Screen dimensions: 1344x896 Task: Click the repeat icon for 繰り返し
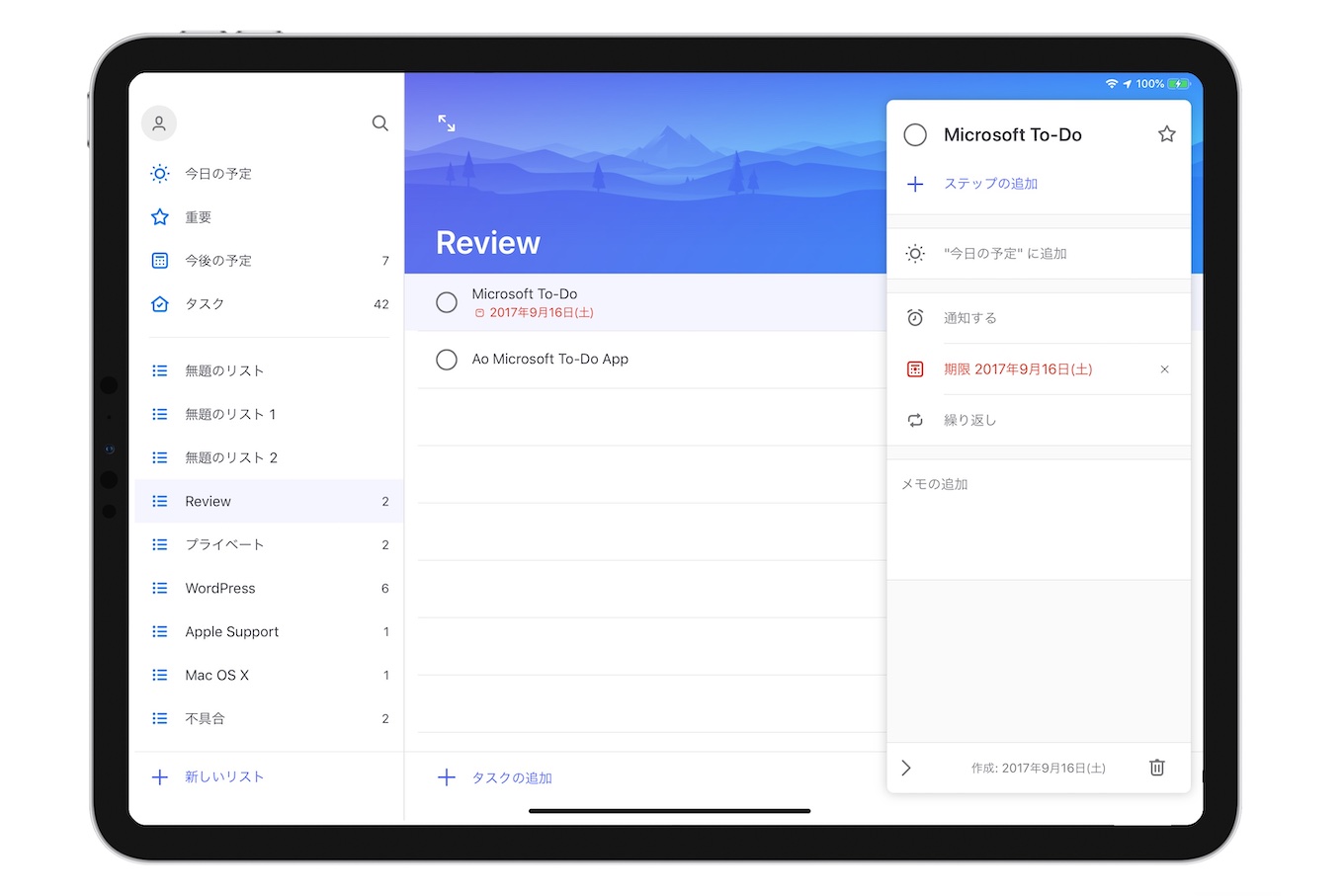[x=915, y=421]
